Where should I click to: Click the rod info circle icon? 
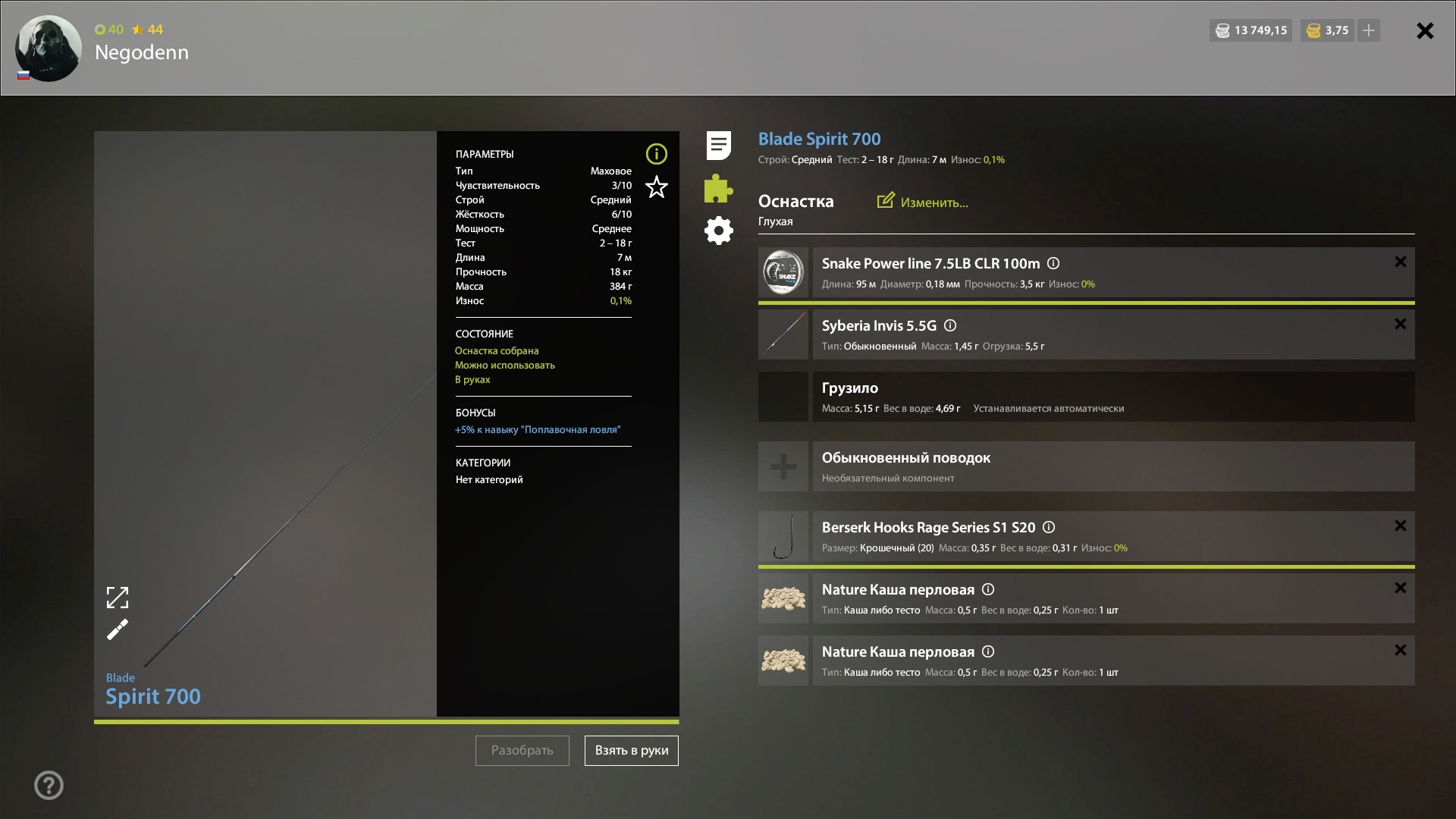656,154
